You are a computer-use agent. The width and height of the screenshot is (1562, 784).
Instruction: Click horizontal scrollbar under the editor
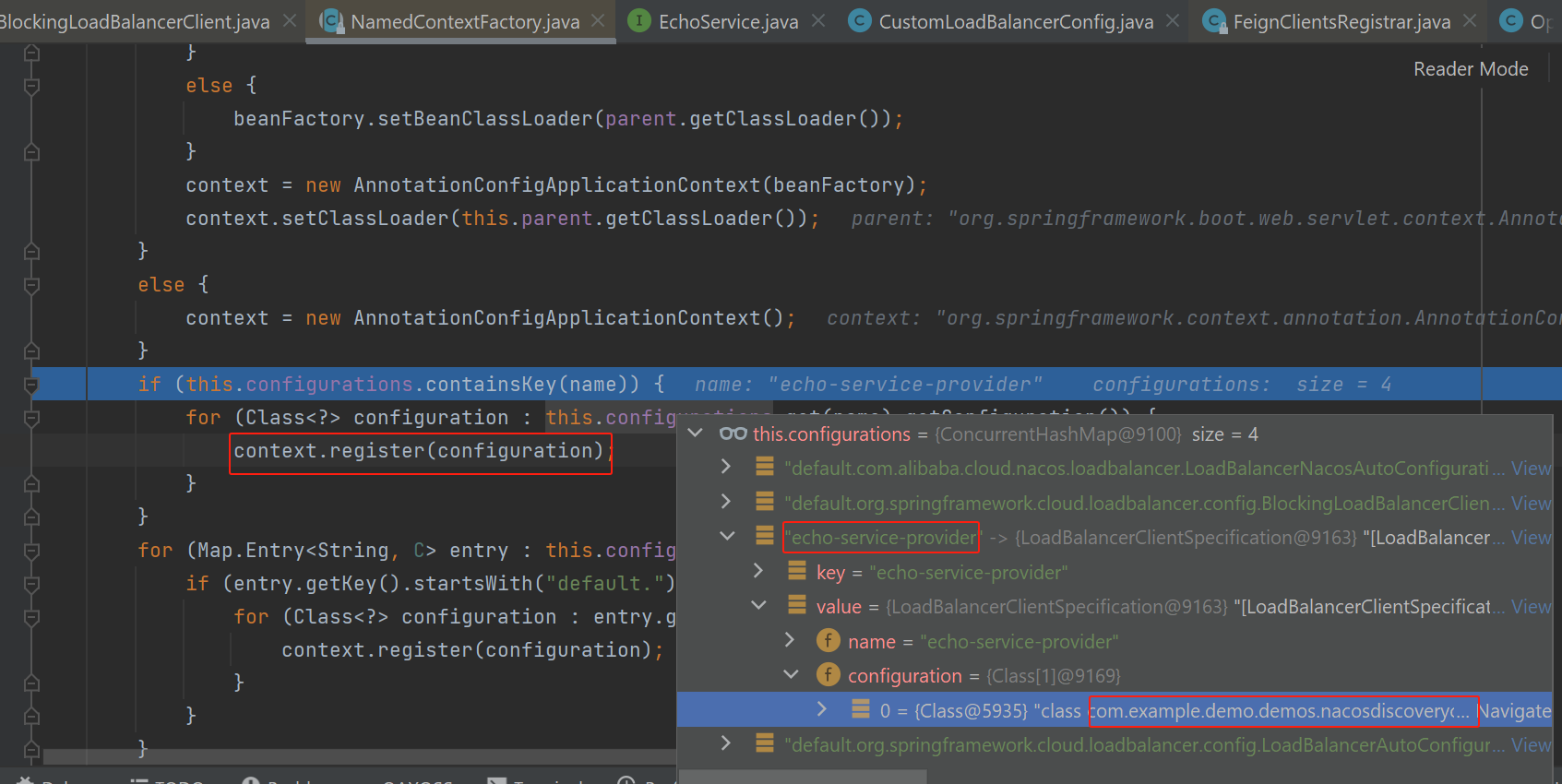pos(360,757)
